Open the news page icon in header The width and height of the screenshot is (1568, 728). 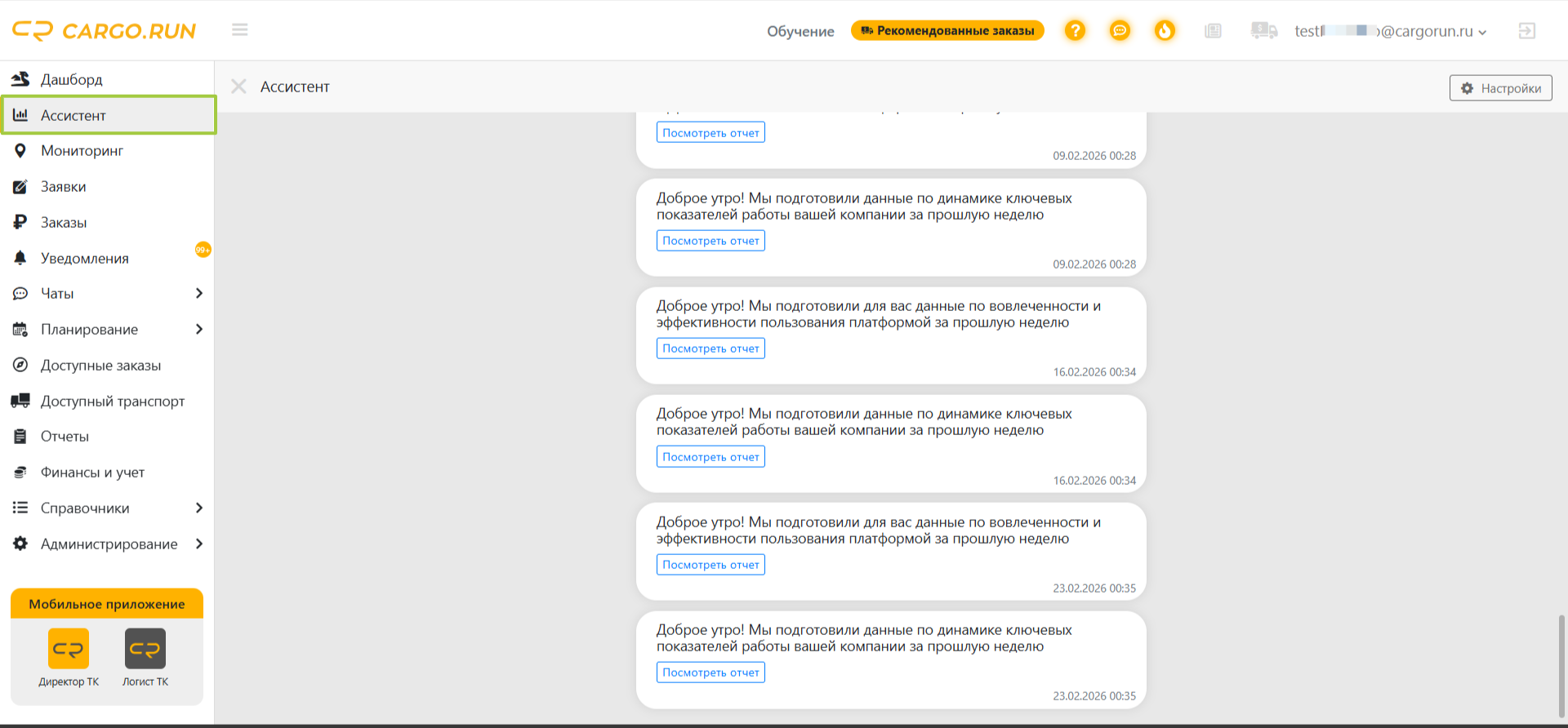point(1213,30)
